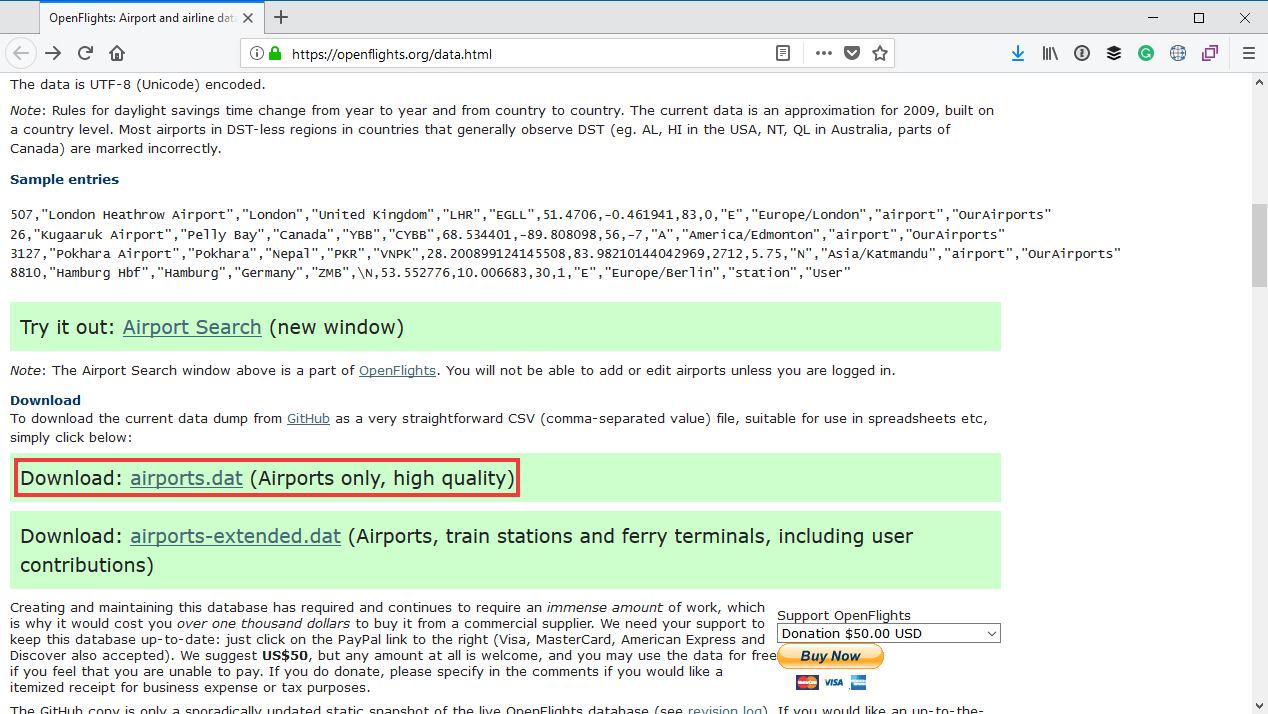Click the green secure connection padlock
The image size is (1268, 714).
pos(275,54)
